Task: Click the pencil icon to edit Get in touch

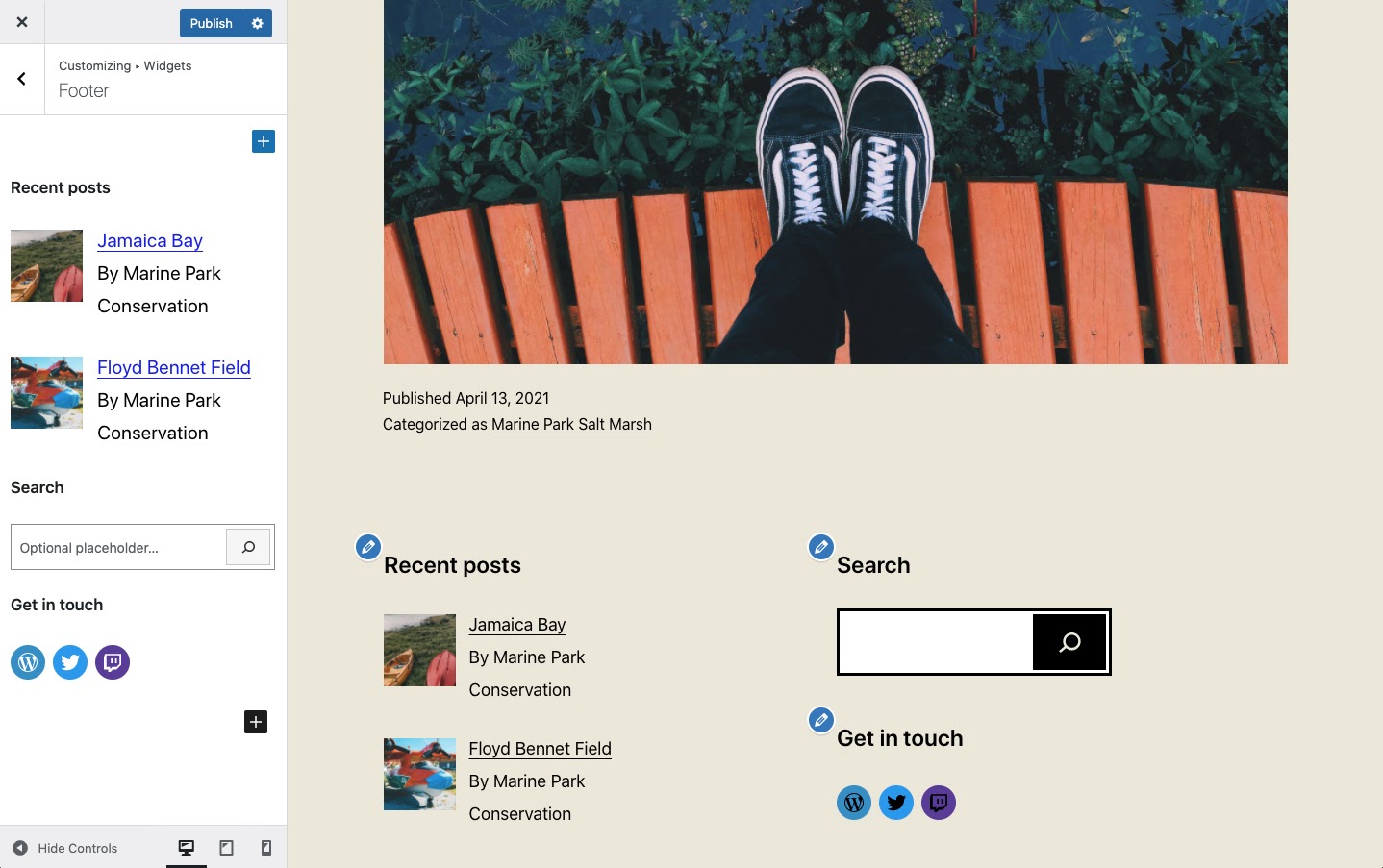Action: tap(820, 719)
